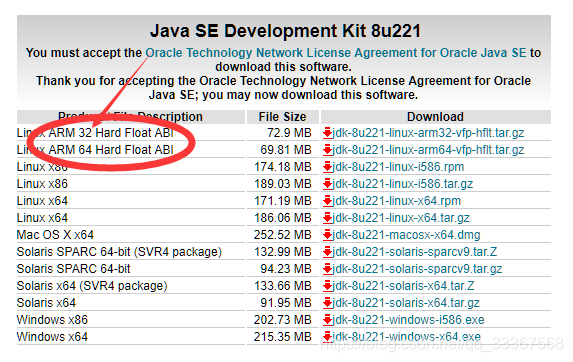This screenshot has height=362, width=573.
Task: Select the Solaris x64 (SVR4 package) label
Action: point(92,286)
